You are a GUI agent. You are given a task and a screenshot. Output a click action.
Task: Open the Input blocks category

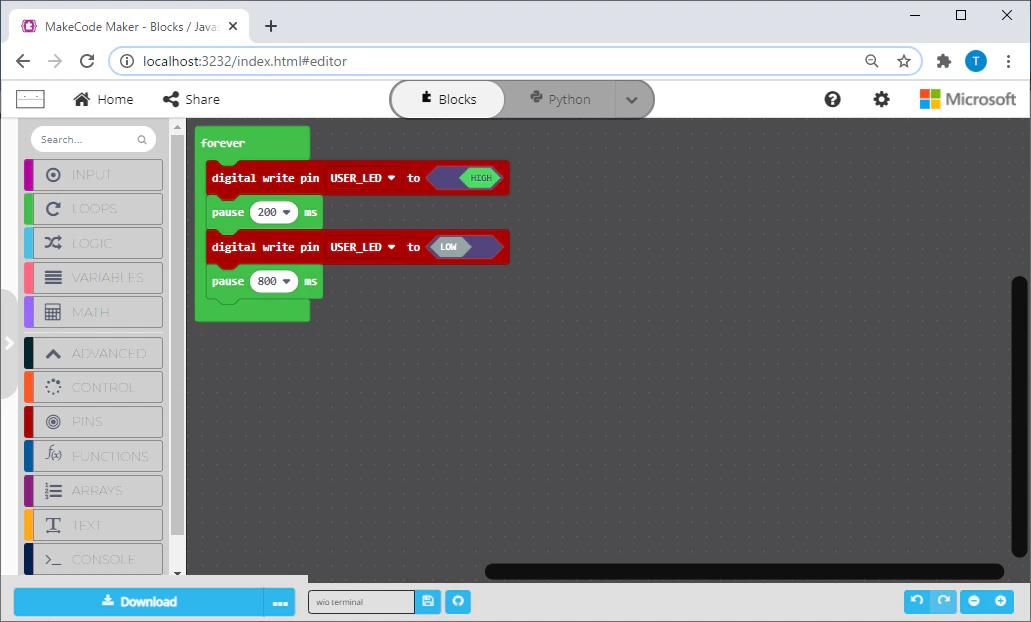pyautogui.click(x=93, y=174)
